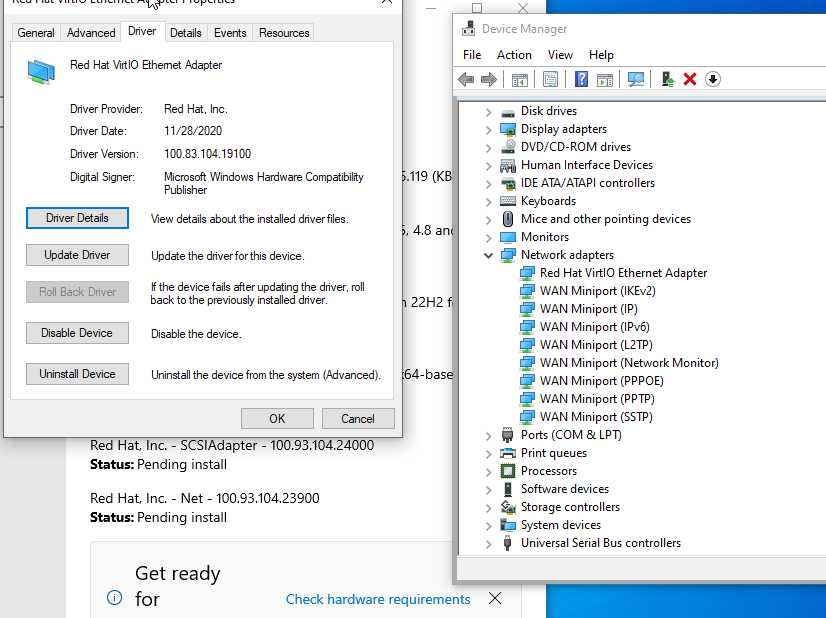Select WAN Miniport (L2TP) device

point(596,345)
